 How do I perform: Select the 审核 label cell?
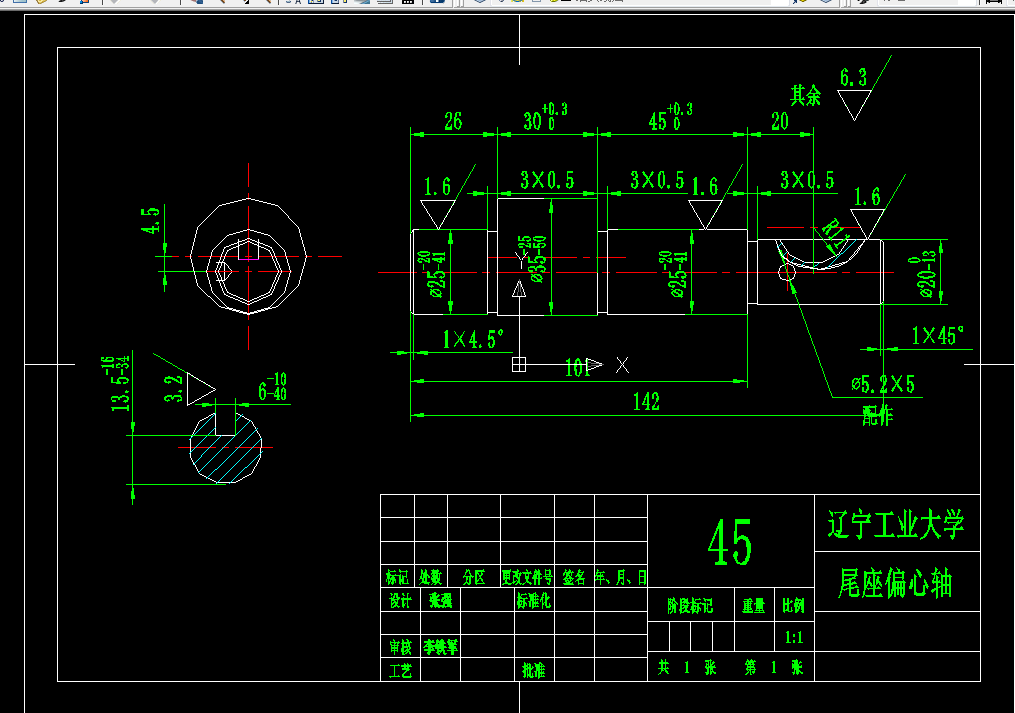coord(400,647)
